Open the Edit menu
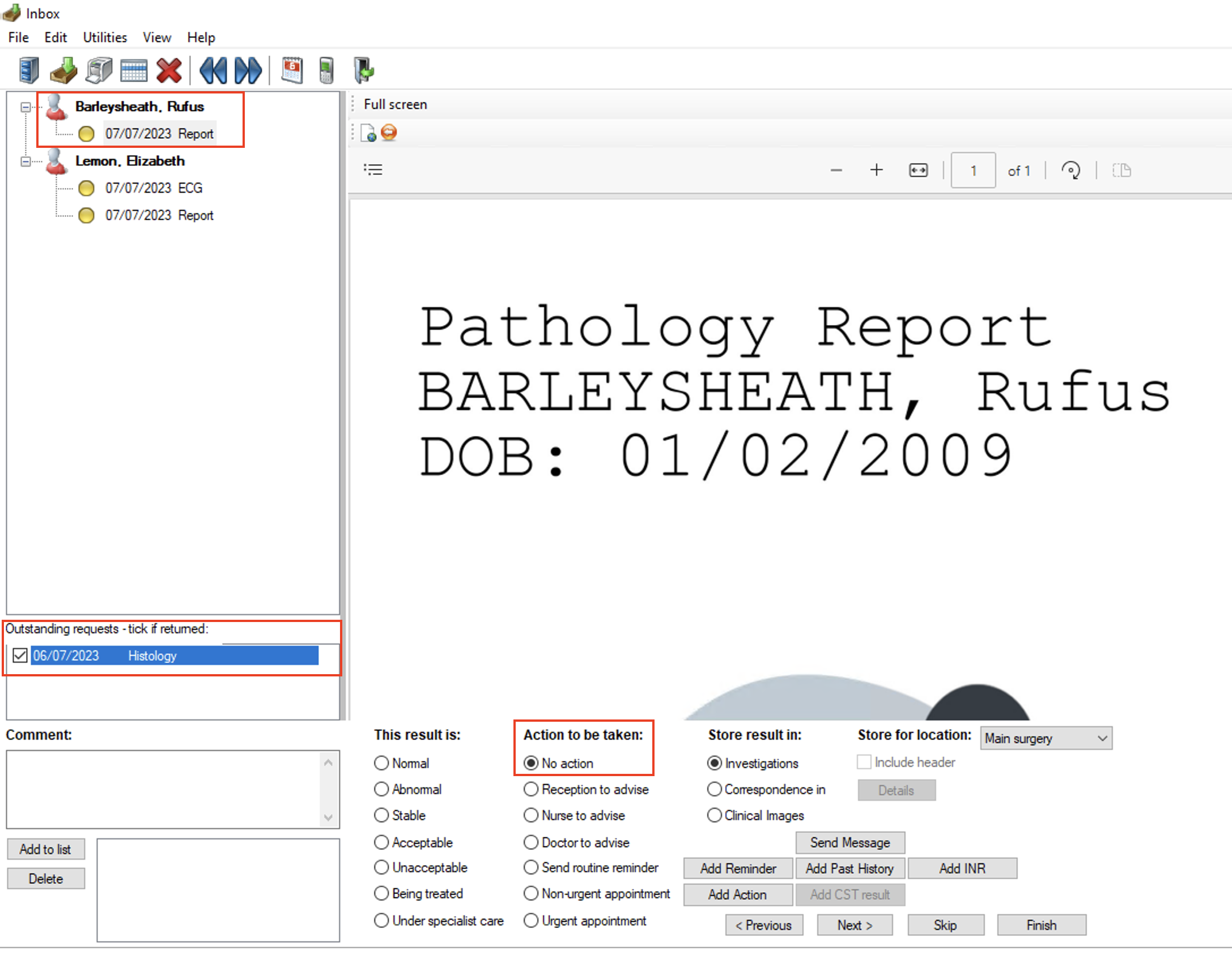This screenshot has width=1232, height=954. click(56, 37)
